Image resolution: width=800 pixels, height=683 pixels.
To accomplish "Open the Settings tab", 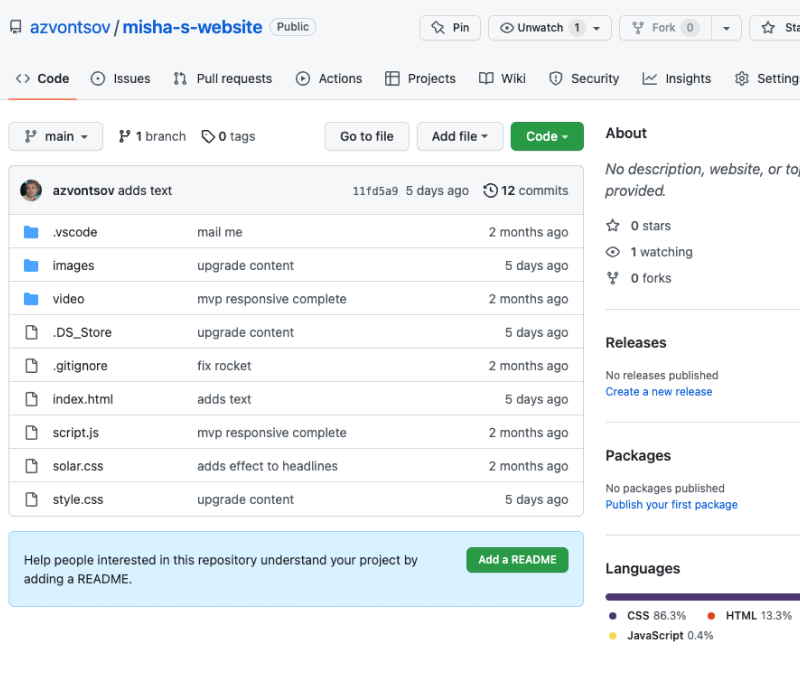I will pos(766,79).
